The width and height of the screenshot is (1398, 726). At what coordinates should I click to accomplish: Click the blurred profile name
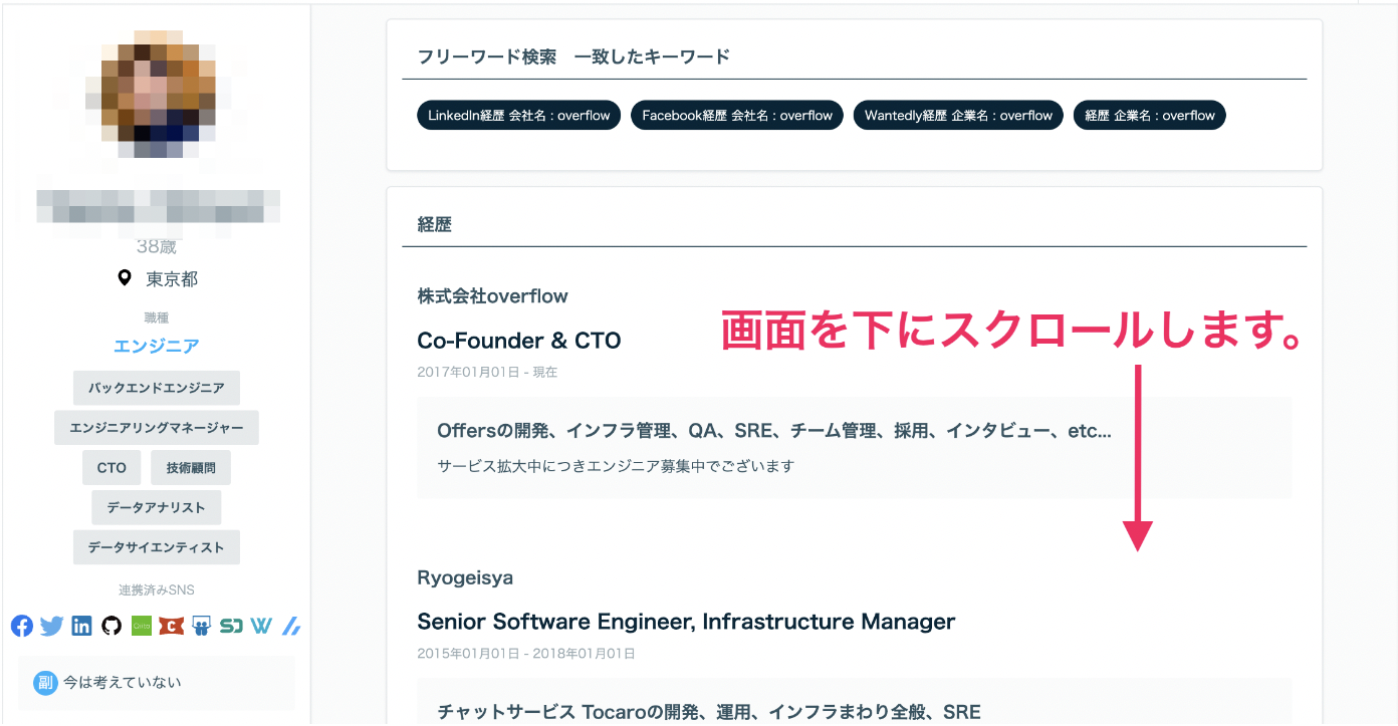158,206
